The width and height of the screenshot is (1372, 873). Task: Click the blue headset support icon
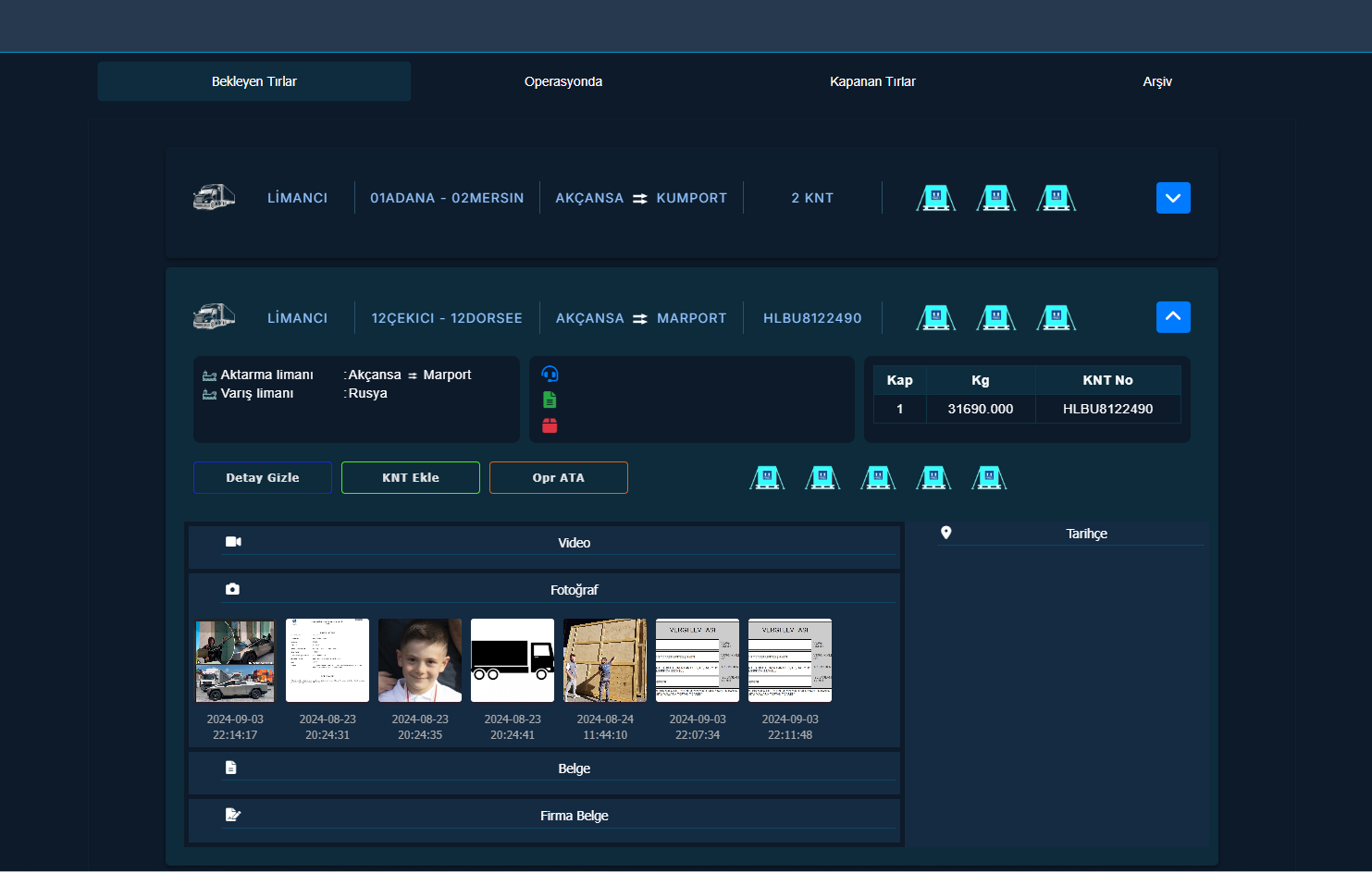pos(550,375)
